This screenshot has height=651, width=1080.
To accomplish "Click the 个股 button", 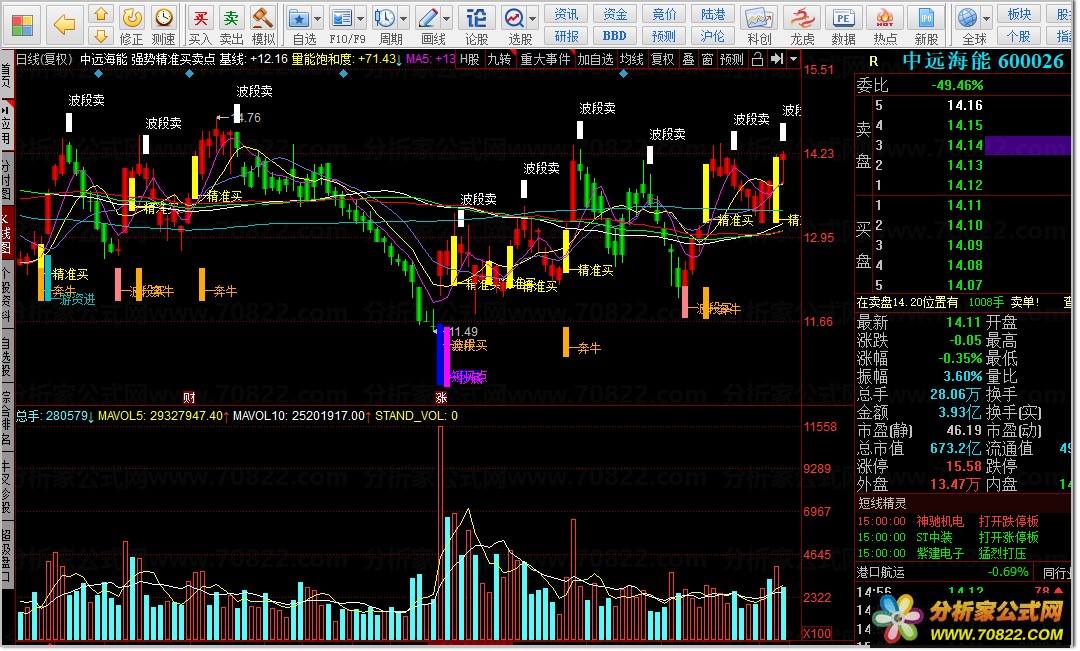I will [1019, 36].
